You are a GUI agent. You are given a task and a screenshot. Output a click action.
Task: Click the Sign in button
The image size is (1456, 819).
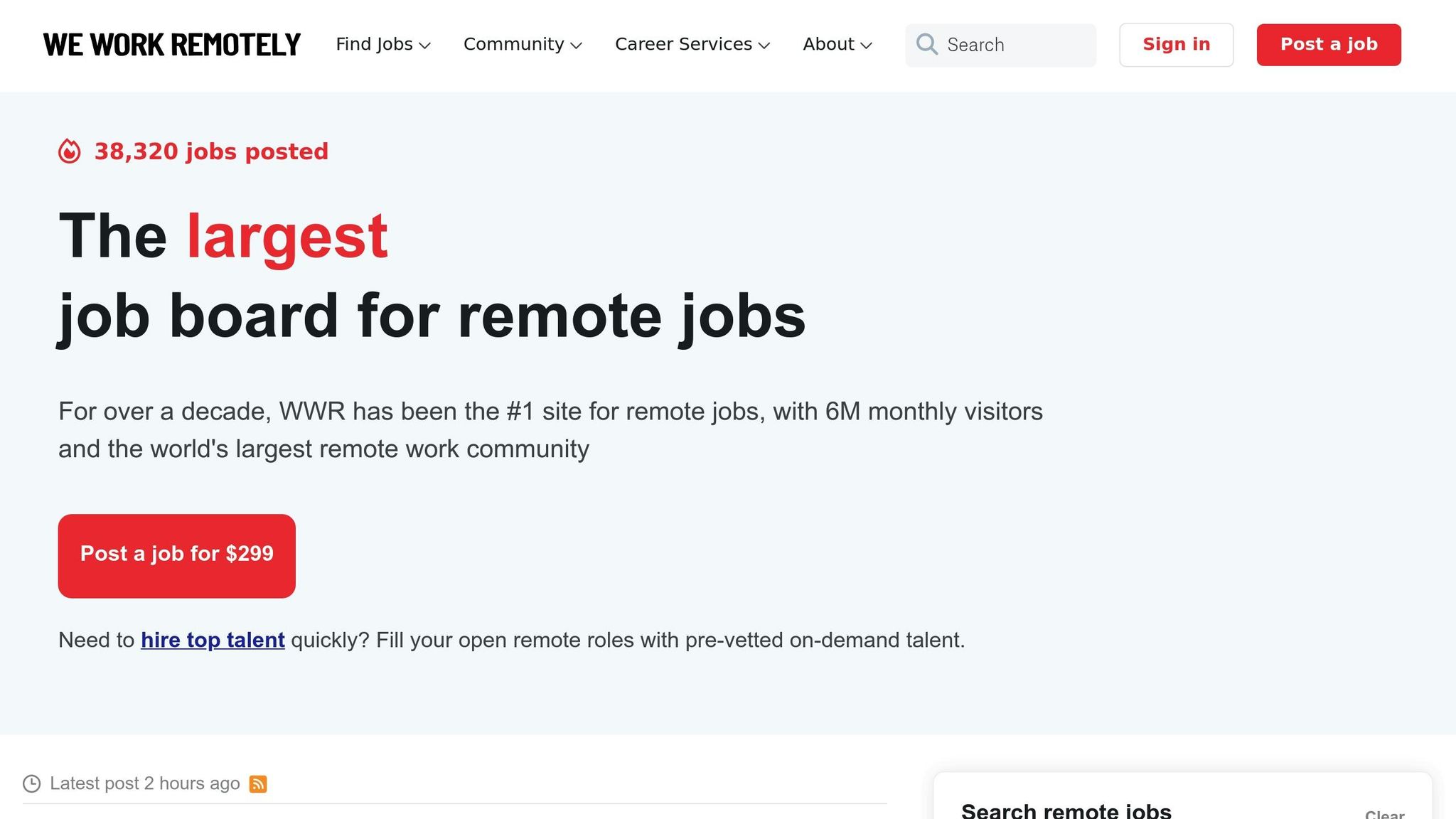pyautogui.click(x=1176, y=44)
